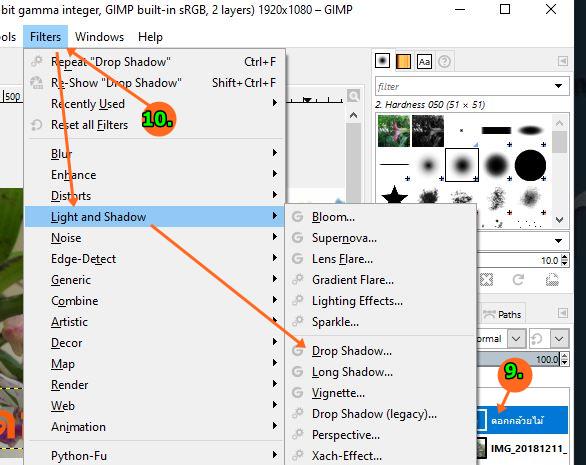Open the layers dock tab menu button
This screenshot has height=465, width=586.
click(563, 313)
